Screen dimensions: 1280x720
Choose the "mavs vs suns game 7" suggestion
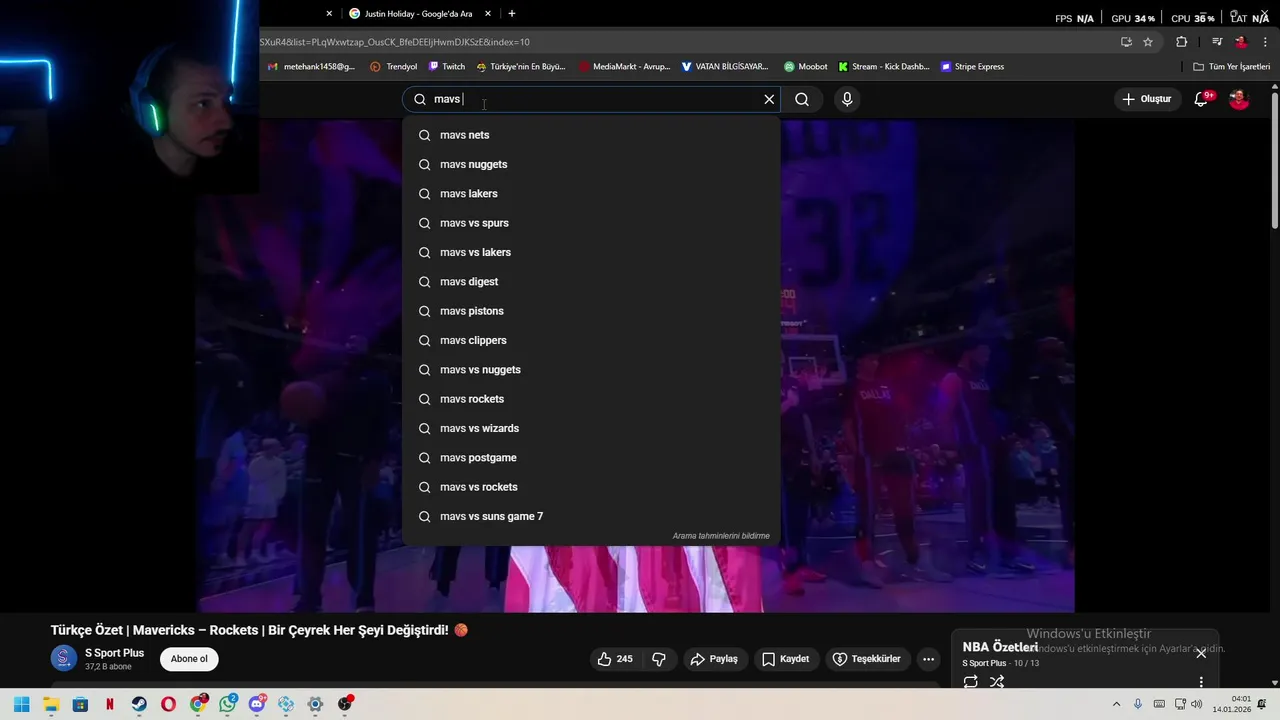point(591,516)
